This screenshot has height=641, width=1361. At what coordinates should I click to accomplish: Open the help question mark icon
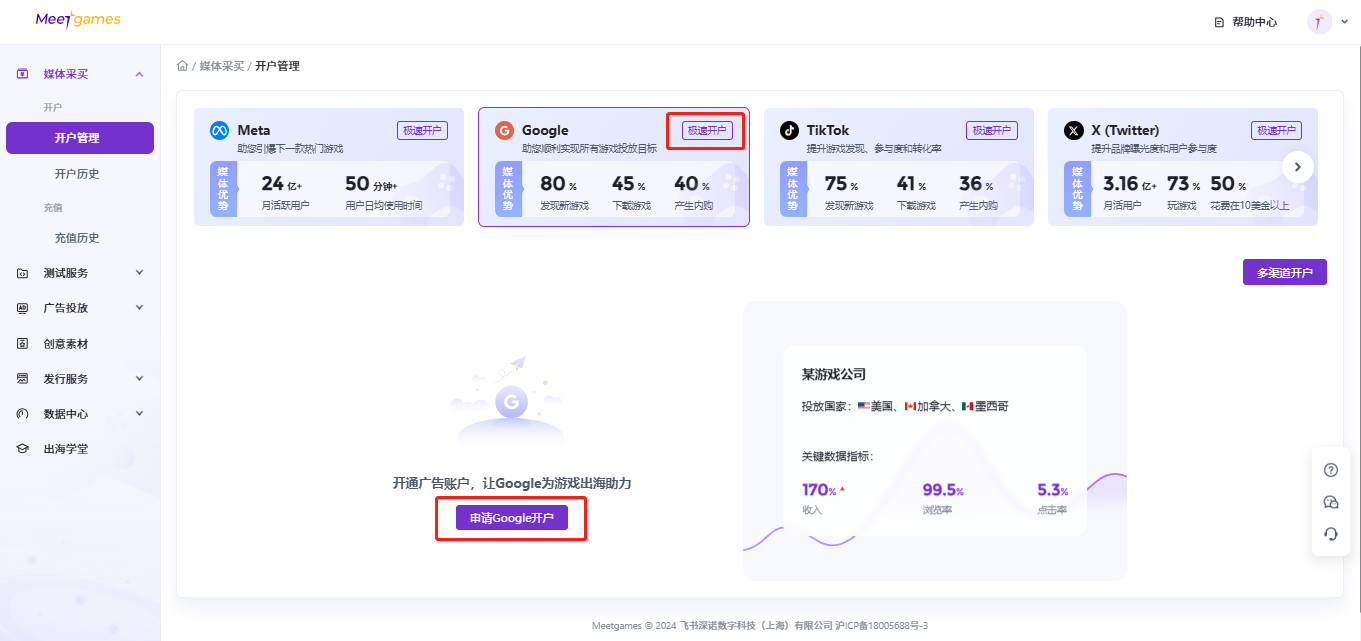1330,469
